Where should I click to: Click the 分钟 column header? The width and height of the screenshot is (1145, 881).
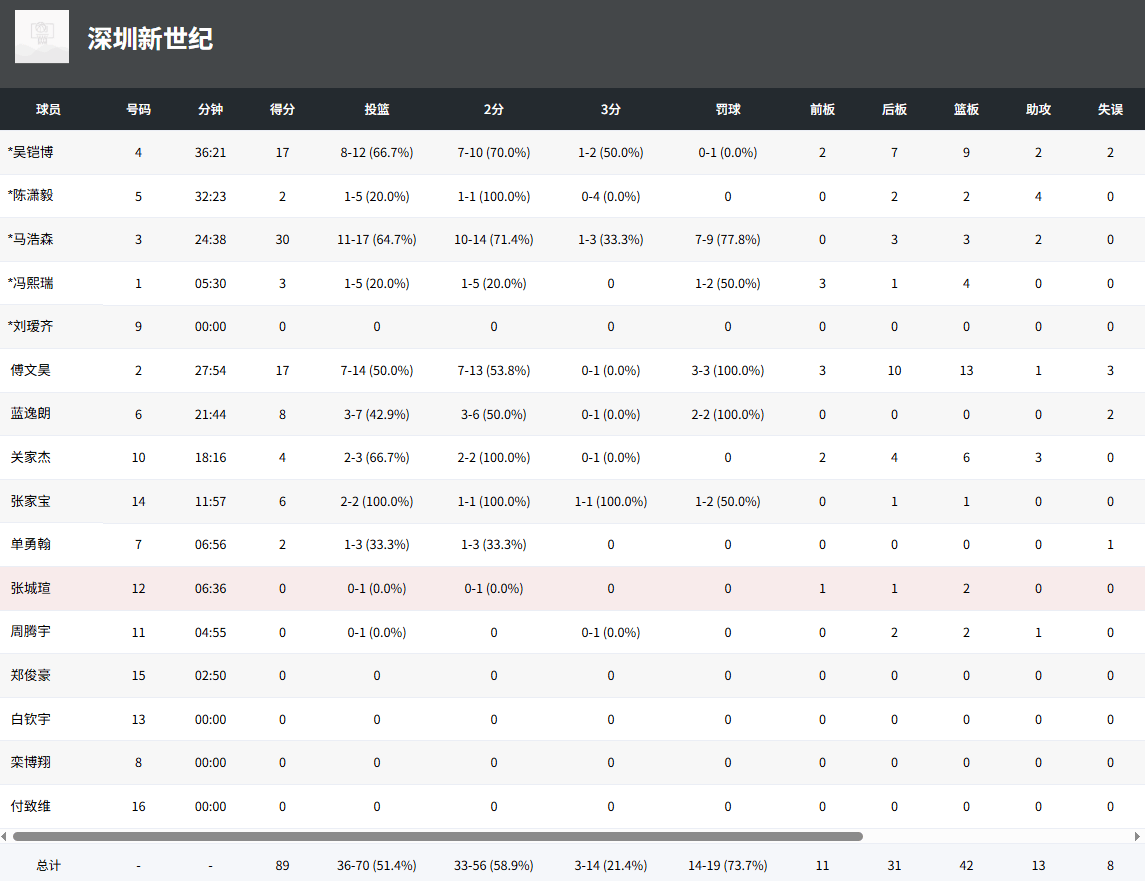click(x=210, y=110)
